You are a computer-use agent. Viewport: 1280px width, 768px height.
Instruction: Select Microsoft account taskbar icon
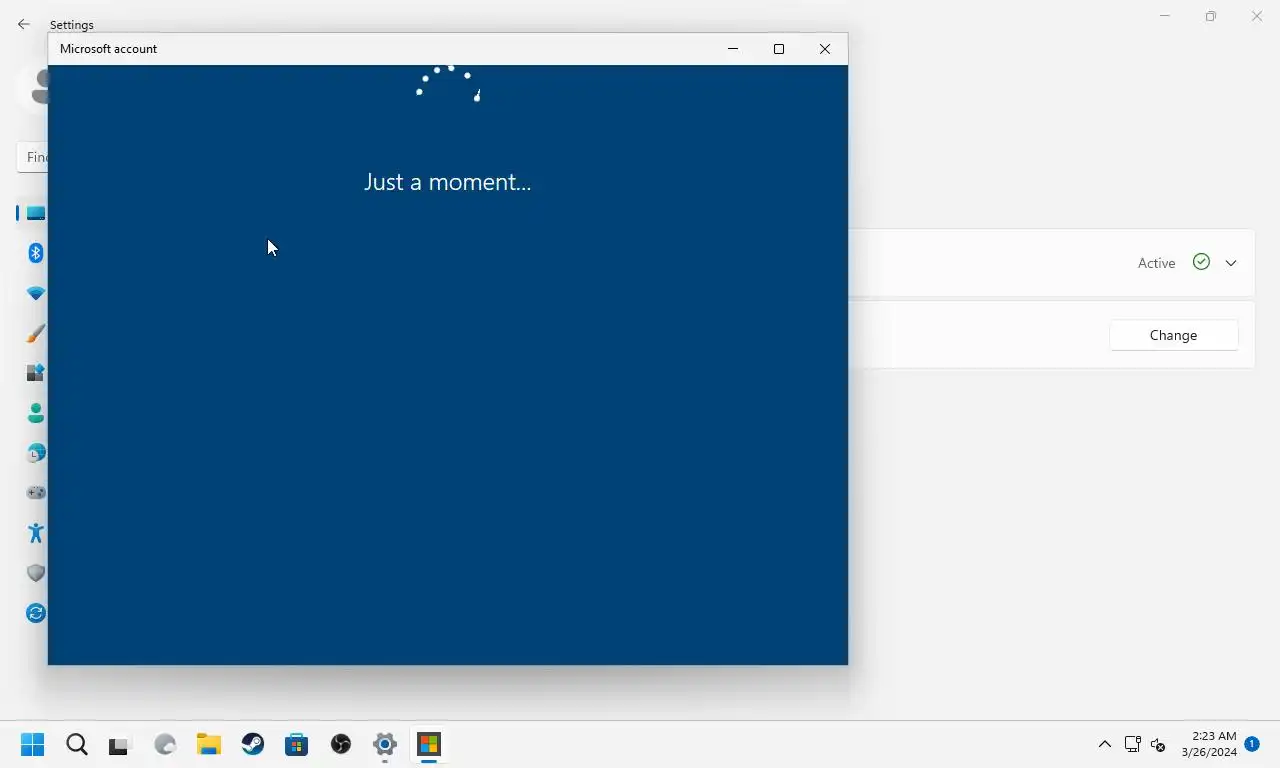click(x=429, y=744)
